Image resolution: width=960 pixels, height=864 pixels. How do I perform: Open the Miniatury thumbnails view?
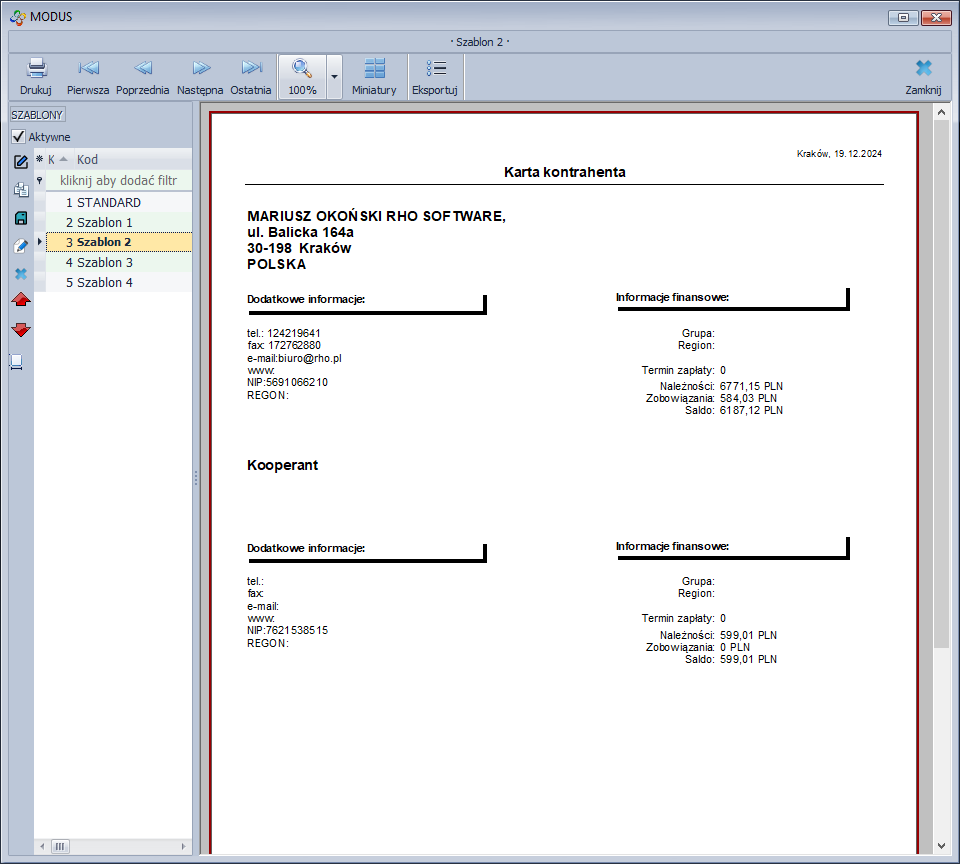pos(374,69)
